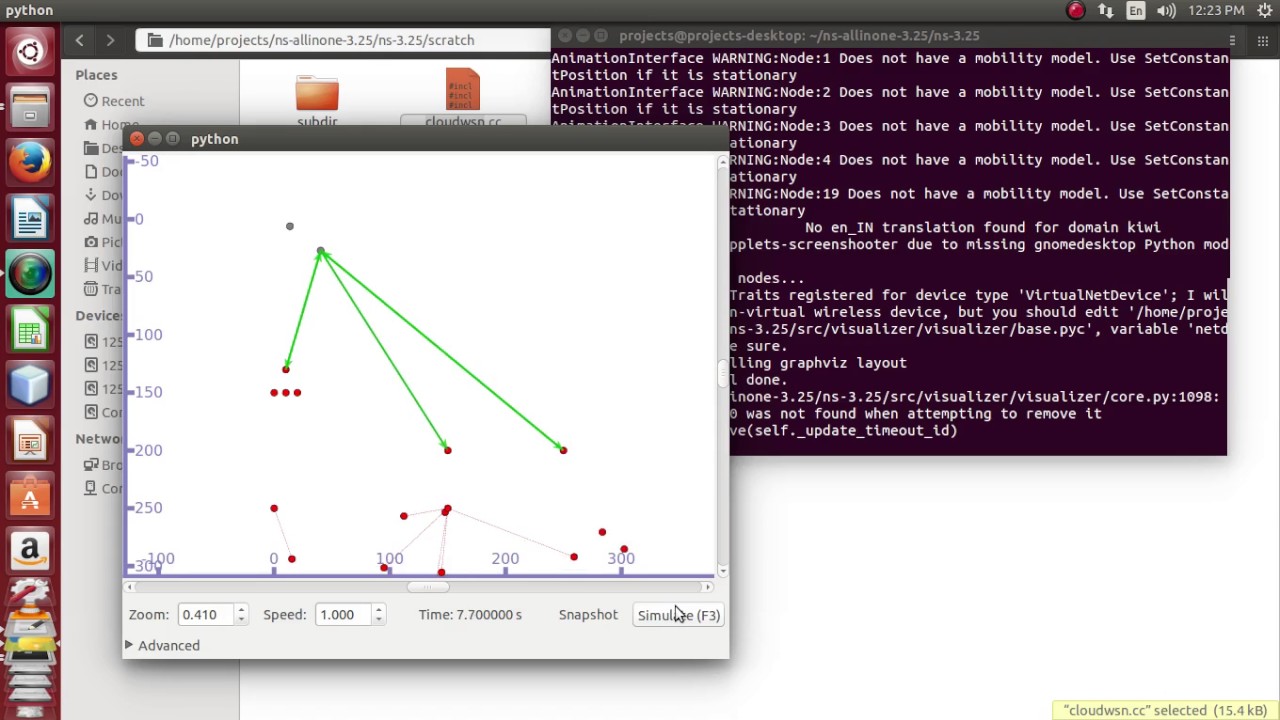This screenshot has width=1280, height=720.
Task: Select Recent in the Places sidebar
Action: click(122, 101)
